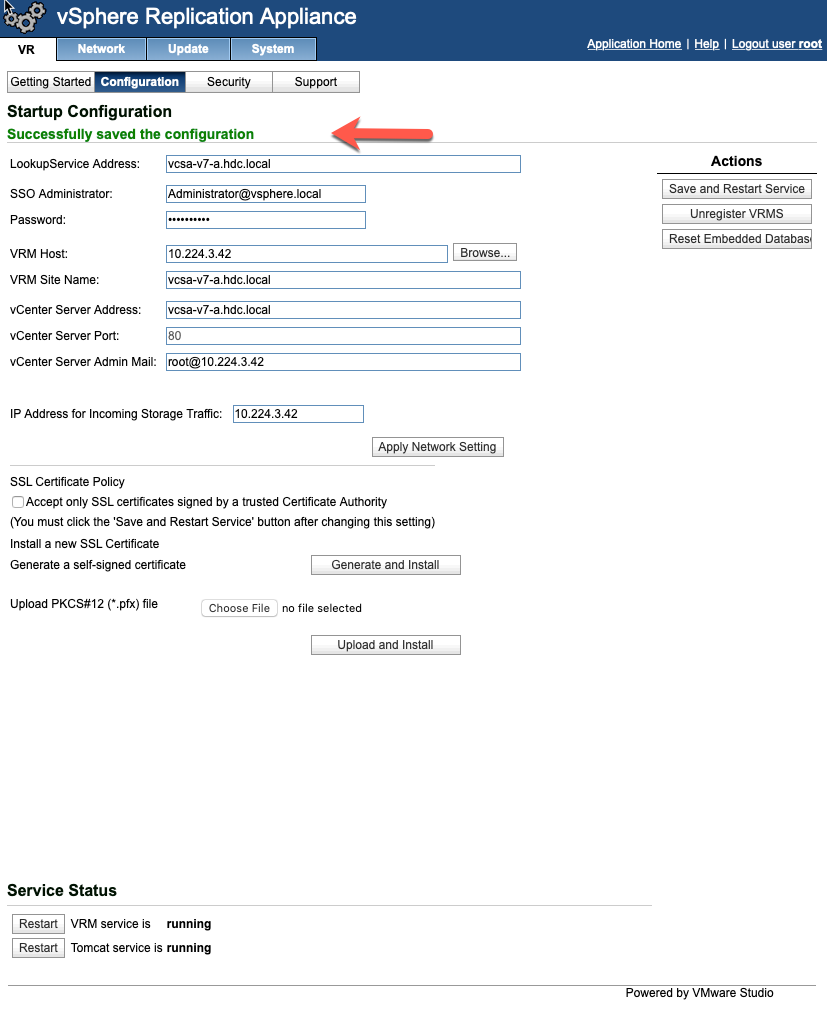This screenshot has width=827, height=1013.
Task: Go to the Getting Started sub-tab
Action: [x=51, y=82]
